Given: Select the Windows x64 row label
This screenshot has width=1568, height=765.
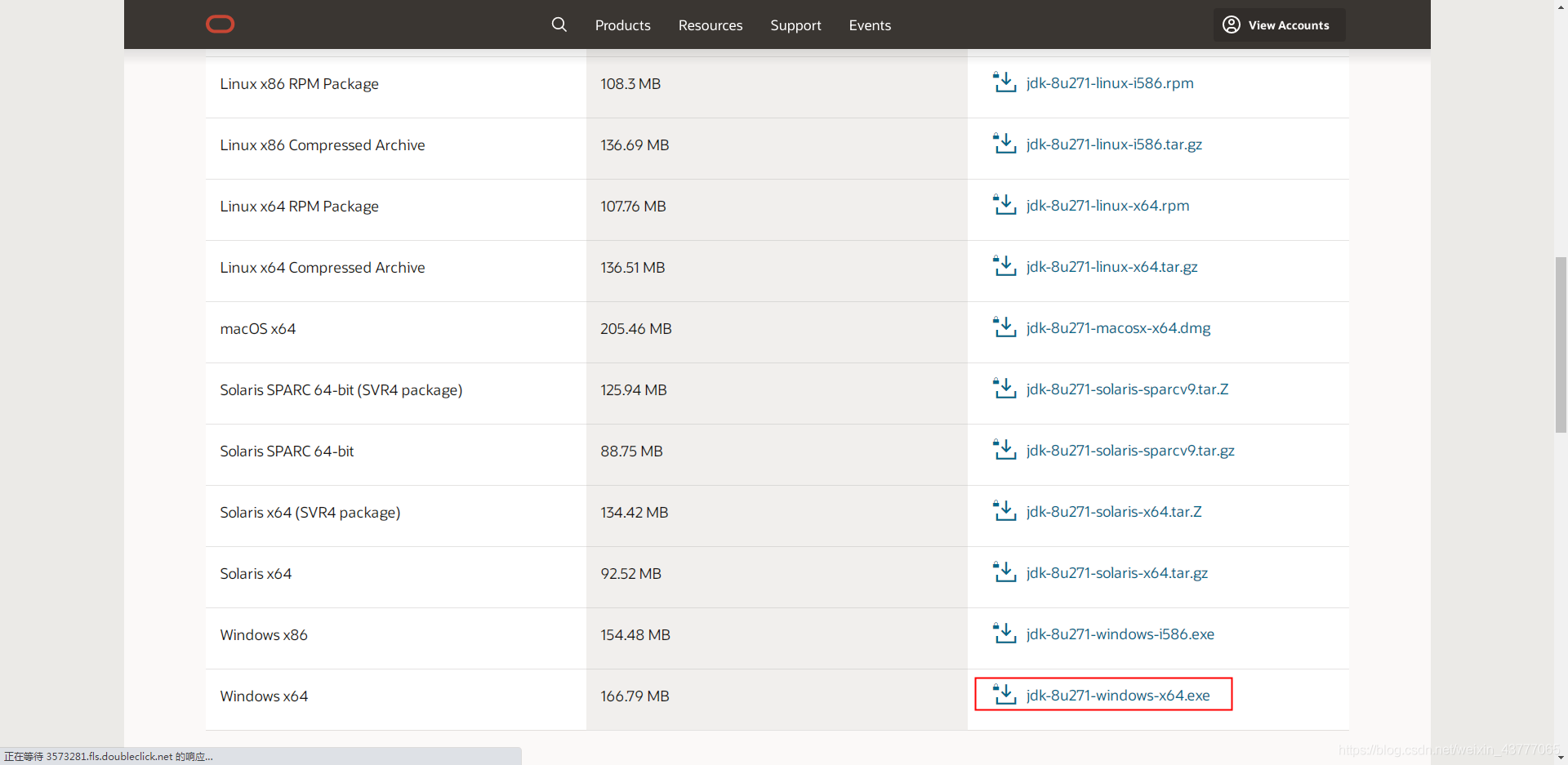Looking at the screenshot, I should click(x=264, y=696).
